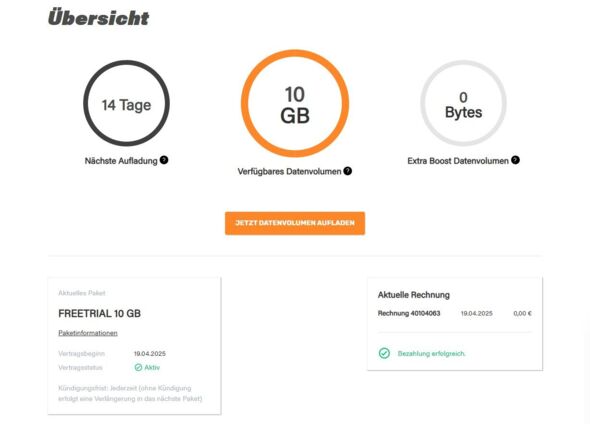Image resolution: width=590 pixels, height=424 pixels.
Task: Open help icon beside Verfügbares Datenvolumen
Action: click(x=348, y=171)
